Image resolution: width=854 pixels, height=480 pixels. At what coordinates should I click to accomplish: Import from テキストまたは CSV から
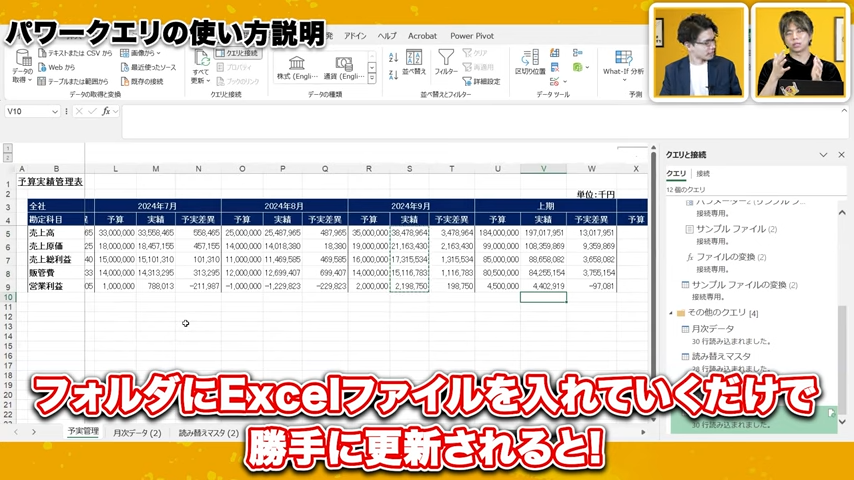point(75,53)
